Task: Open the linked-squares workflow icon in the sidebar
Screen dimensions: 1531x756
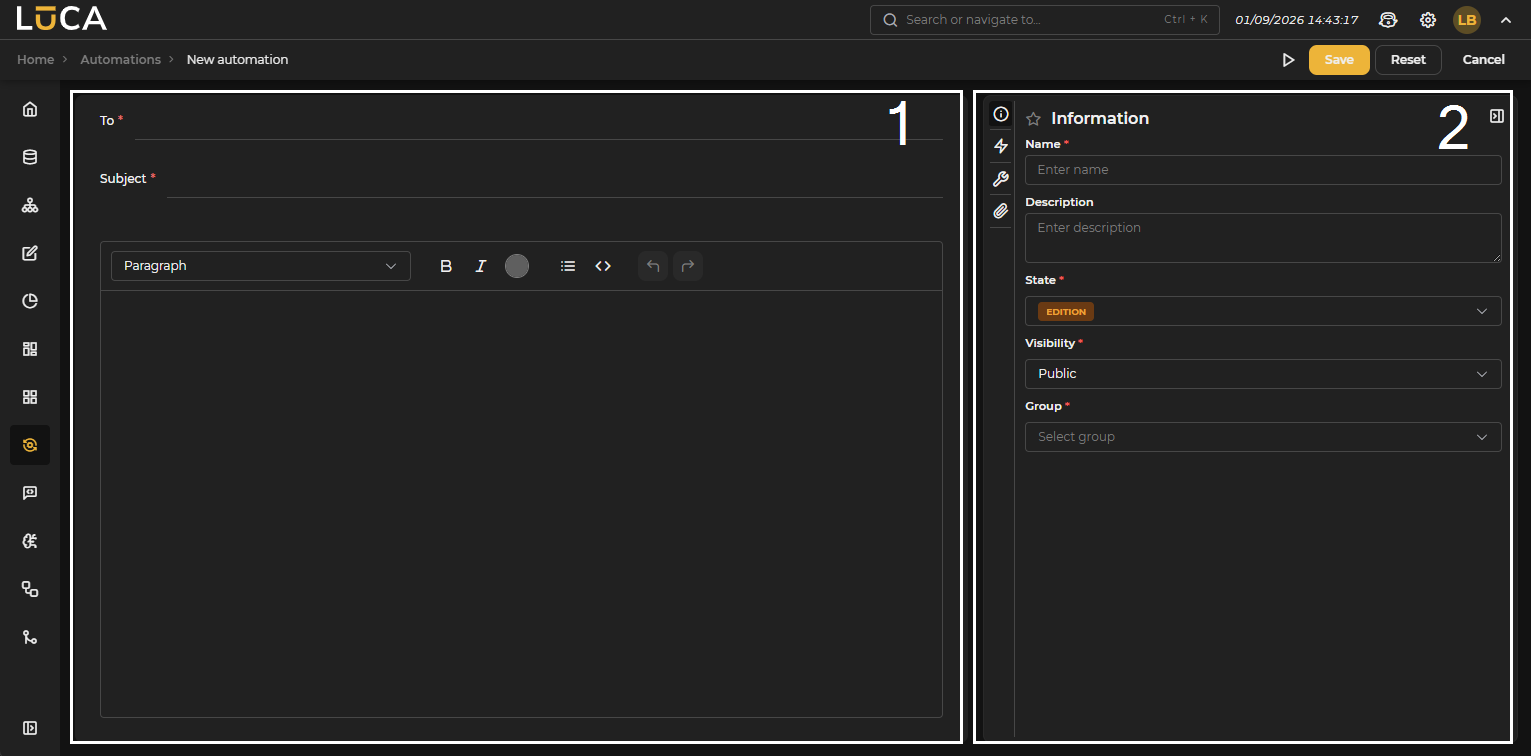Action: [x=30, y=589]
